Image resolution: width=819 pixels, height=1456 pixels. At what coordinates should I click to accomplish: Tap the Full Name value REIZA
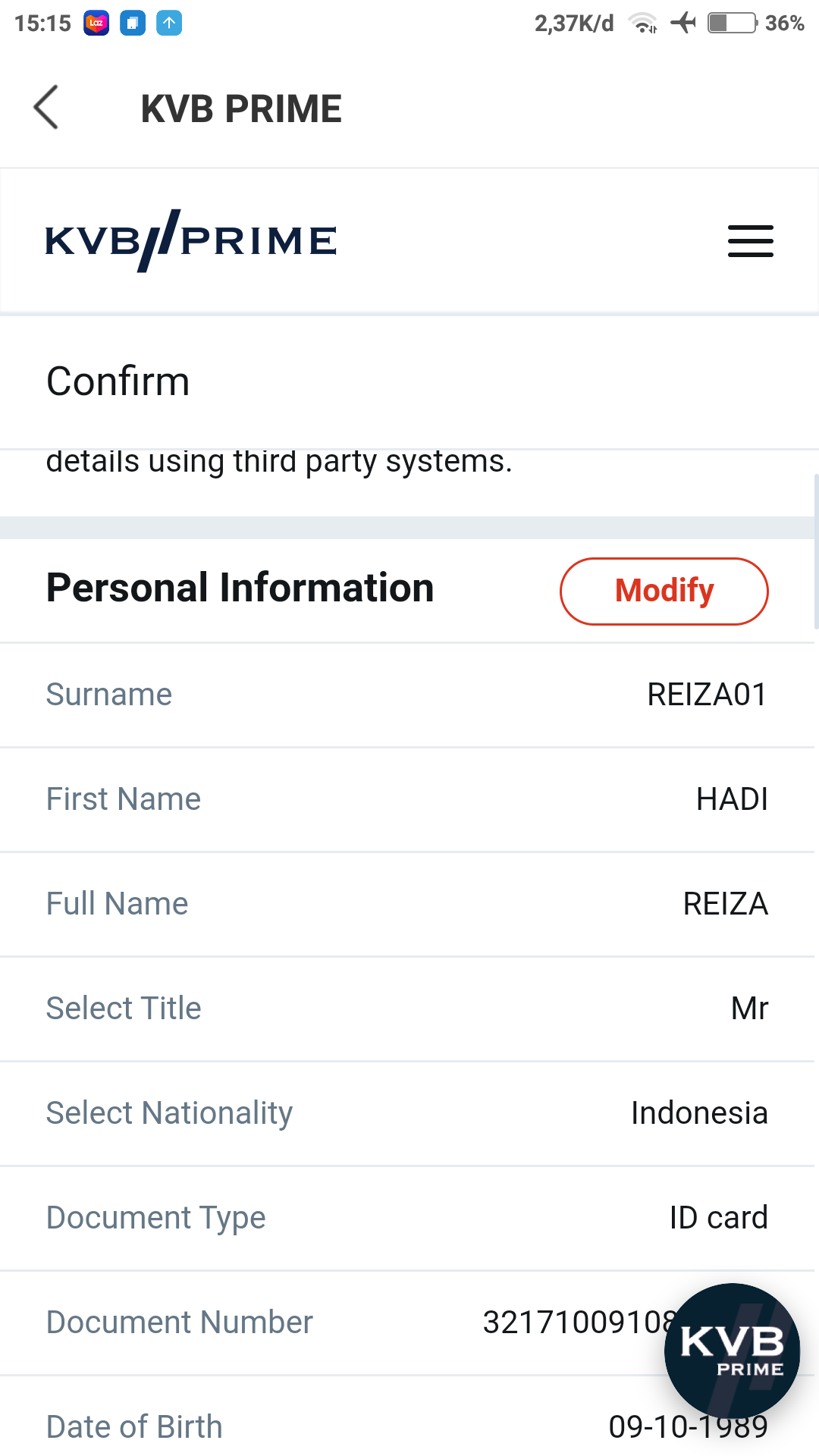726,904
